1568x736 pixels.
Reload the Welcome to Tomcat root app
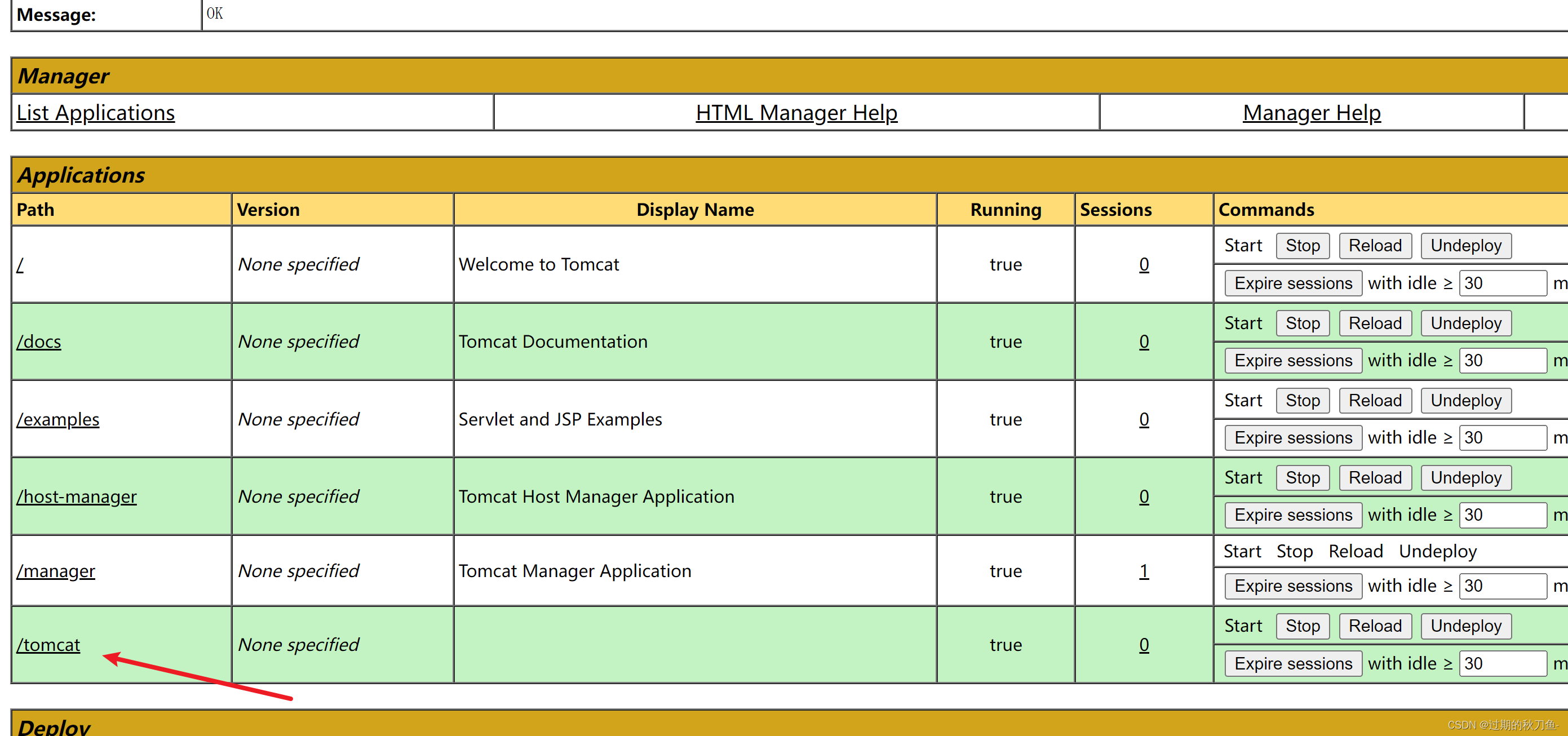pos(1375,246)
